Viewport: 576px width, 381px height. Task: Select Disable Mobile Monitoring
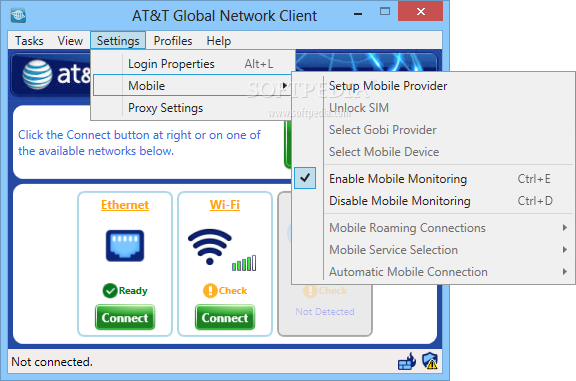point(433,201)
